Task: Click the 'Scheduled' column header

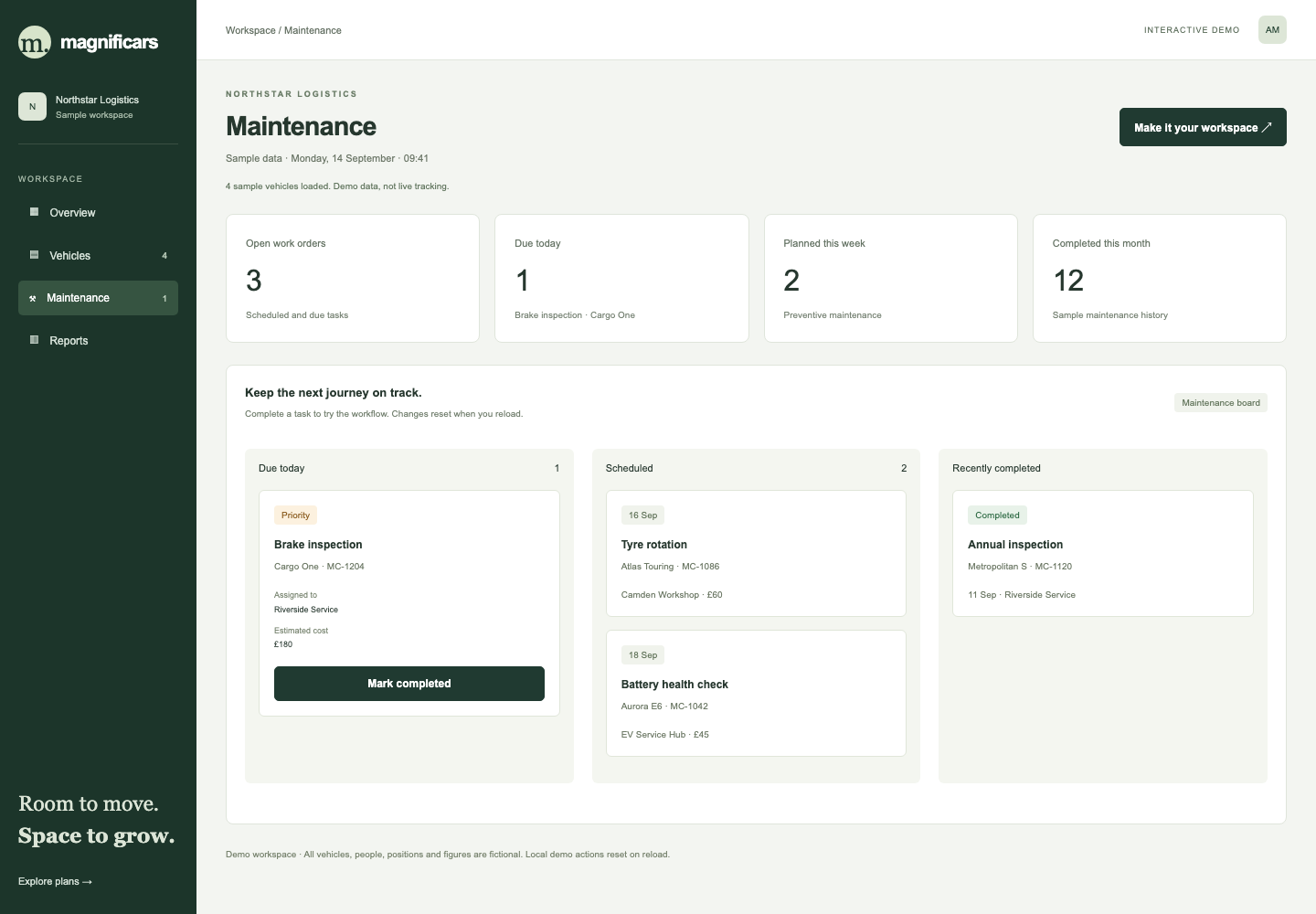Action: (x=630, y=468)
